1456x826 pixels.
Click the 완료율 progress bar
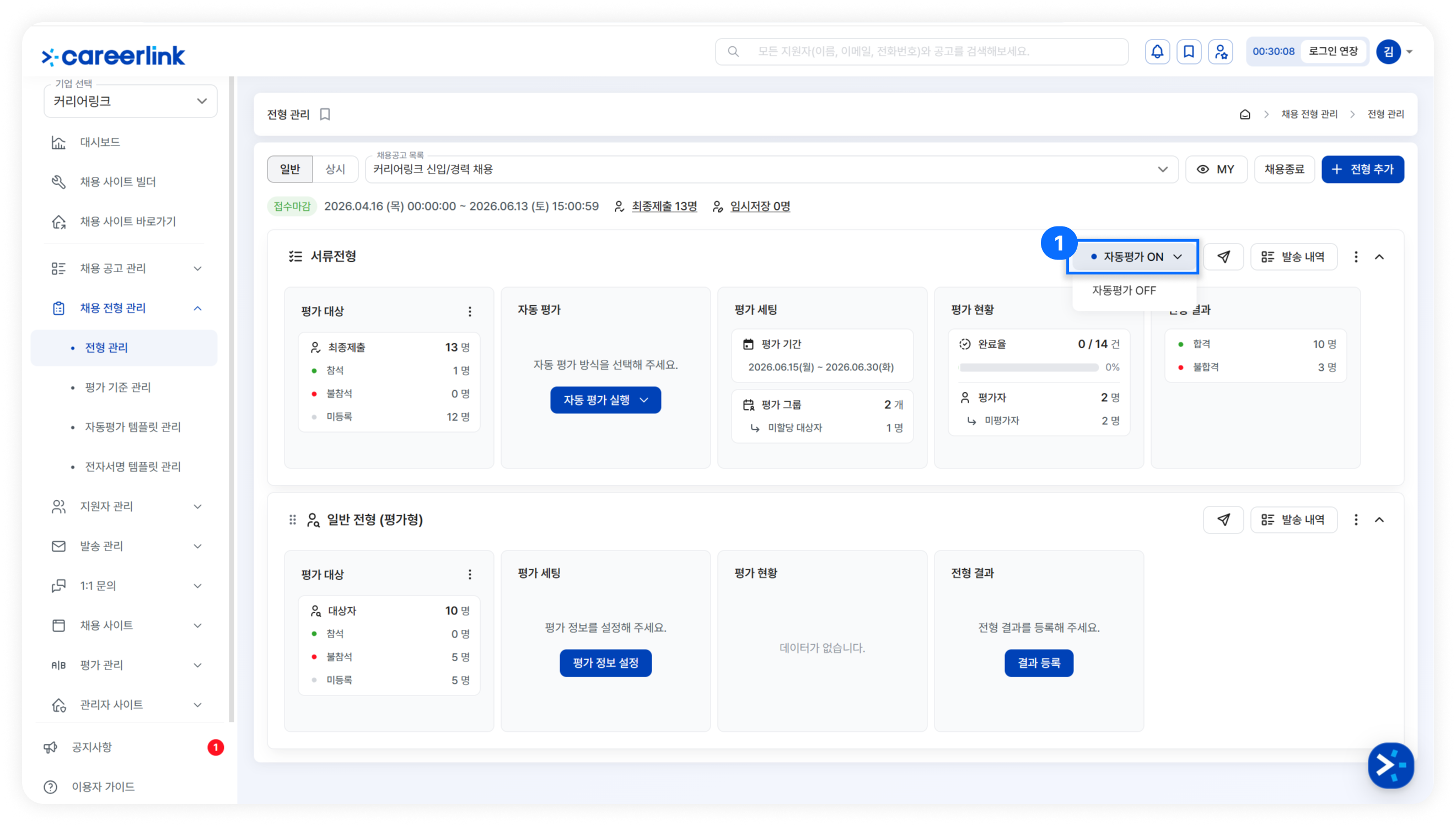pos(1028,368)
